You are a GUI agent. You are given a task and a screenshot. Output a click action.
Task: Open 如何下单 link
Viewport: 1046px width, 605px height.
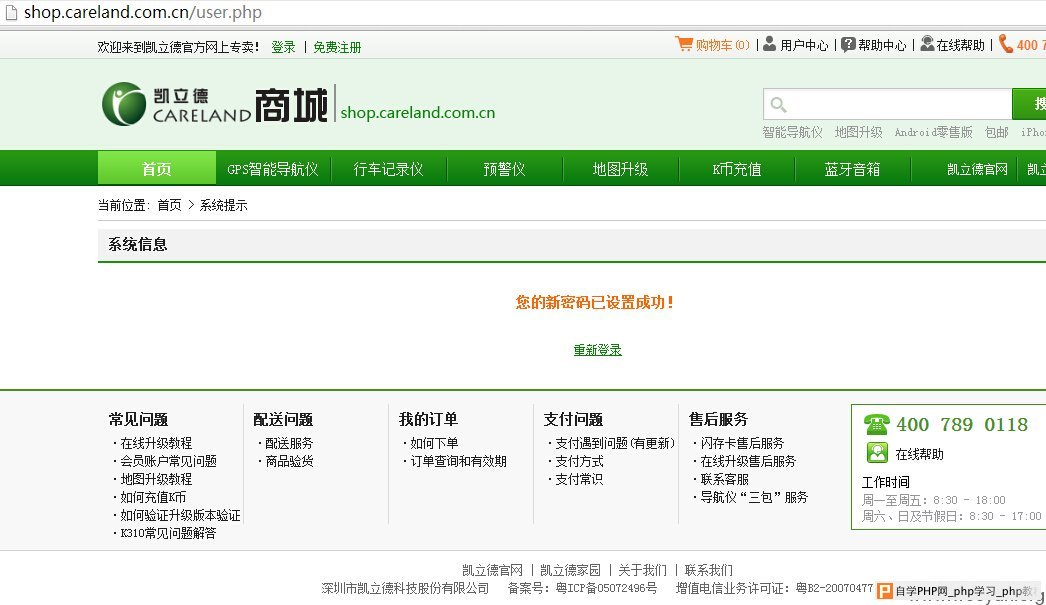pyautogui.click(x=434, y=443)
